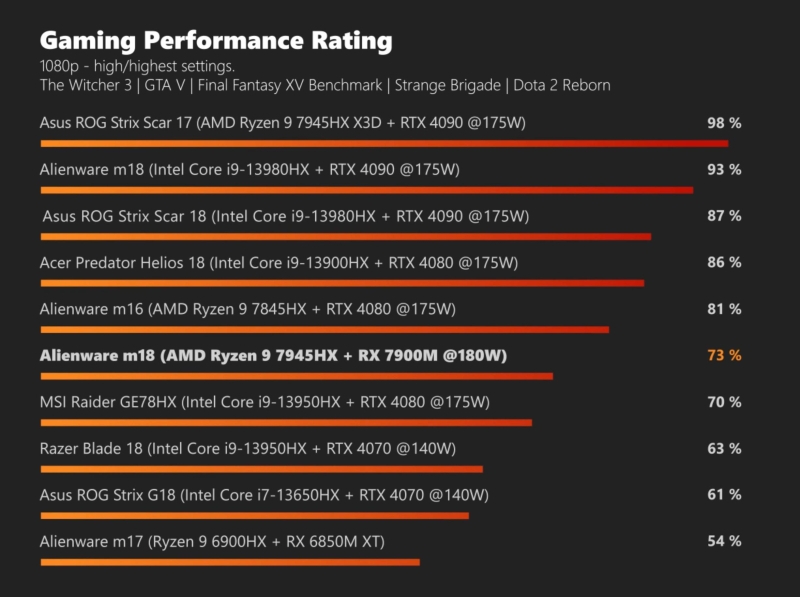
Task: Select the bold Alienware m18 RX 7900M label
Action: pos(274,355)
